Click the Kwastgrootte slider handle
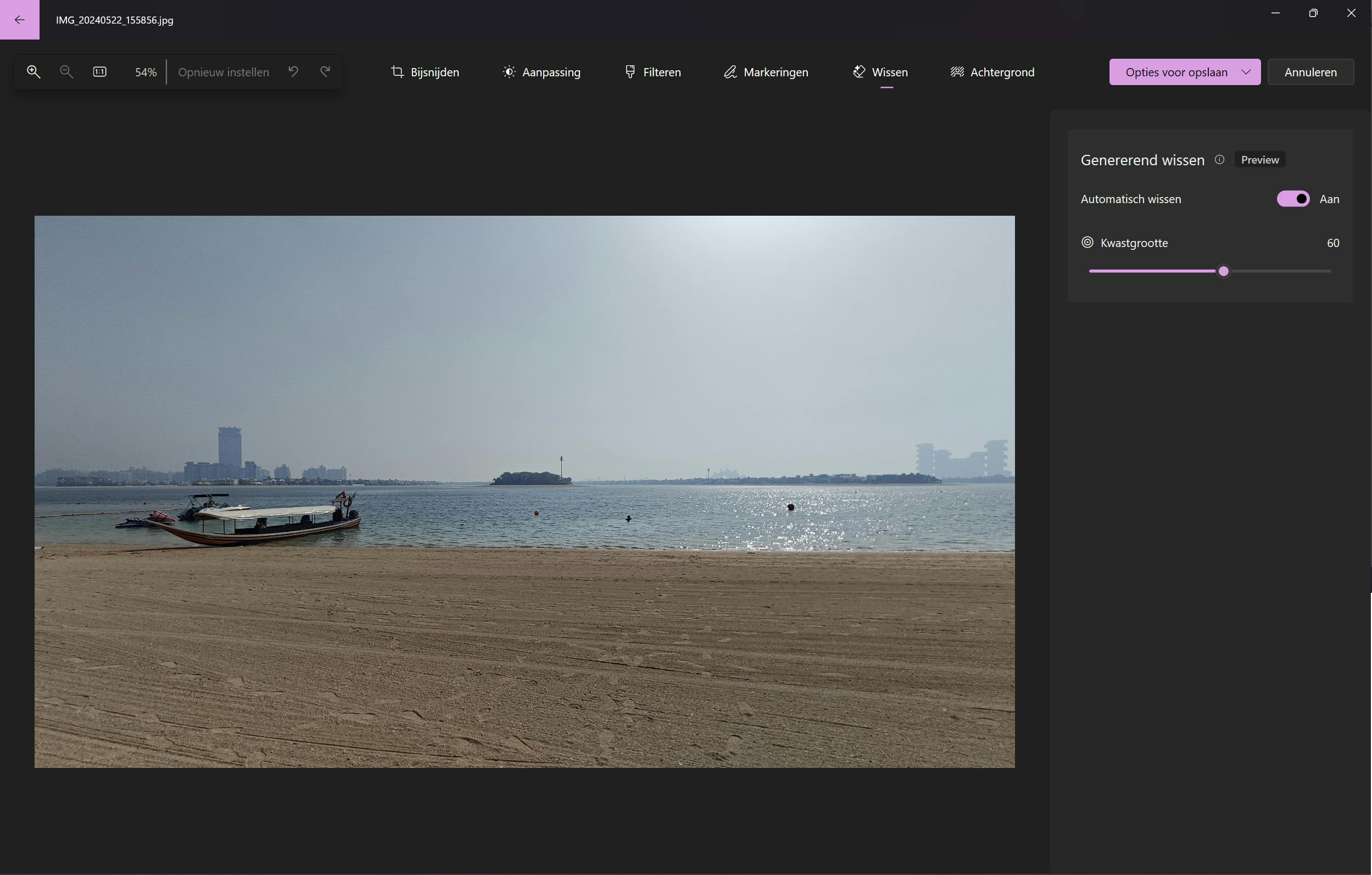This screenshot has height=875, width=1372. [x=1223, y=272]
